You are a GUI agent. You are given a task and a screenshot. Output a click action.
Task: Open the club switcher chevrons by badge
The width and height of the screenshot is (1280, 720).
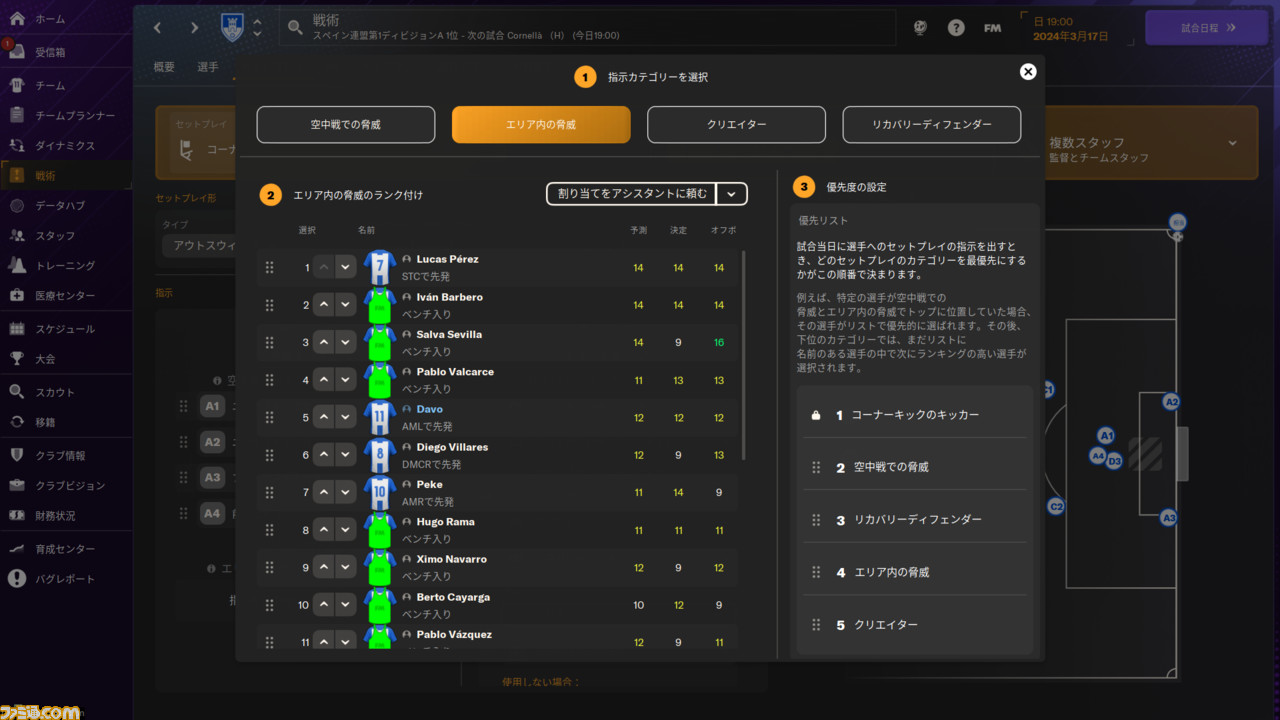tap(257, 28)
